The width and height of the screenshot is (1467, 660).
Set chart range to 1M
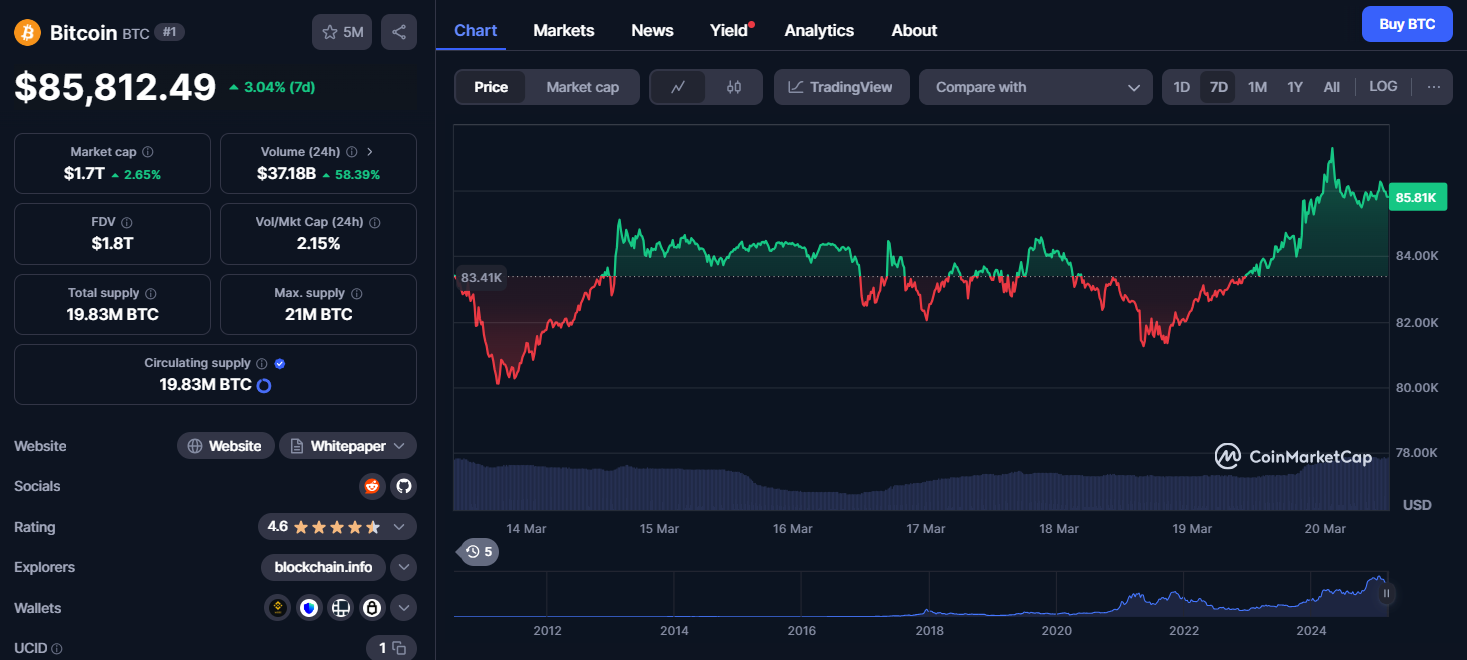[x=1257, y=87]
